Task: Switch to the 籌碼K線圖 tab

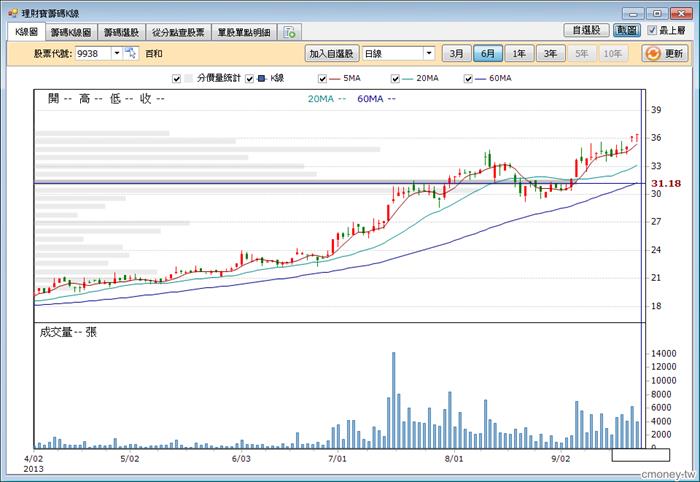Action: pos(71,33)
